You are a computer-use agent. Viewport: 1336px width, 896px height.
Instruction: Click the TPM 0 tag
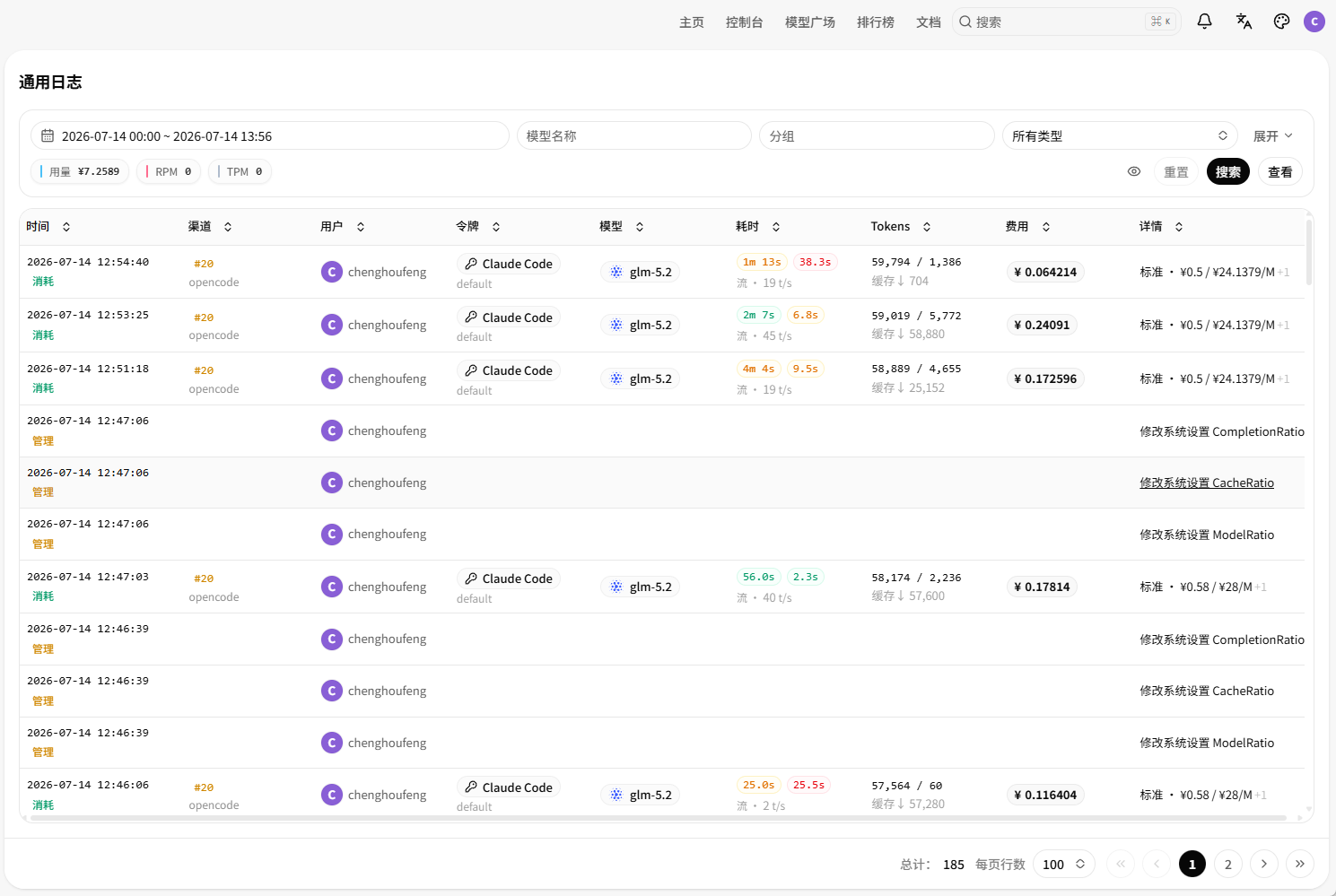point(240,171)
